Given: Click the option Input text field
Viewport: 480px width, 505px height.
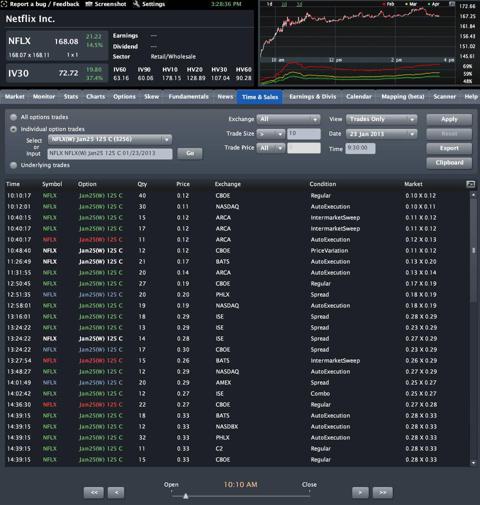Looking at the screenshot, I should coord(110,154).
